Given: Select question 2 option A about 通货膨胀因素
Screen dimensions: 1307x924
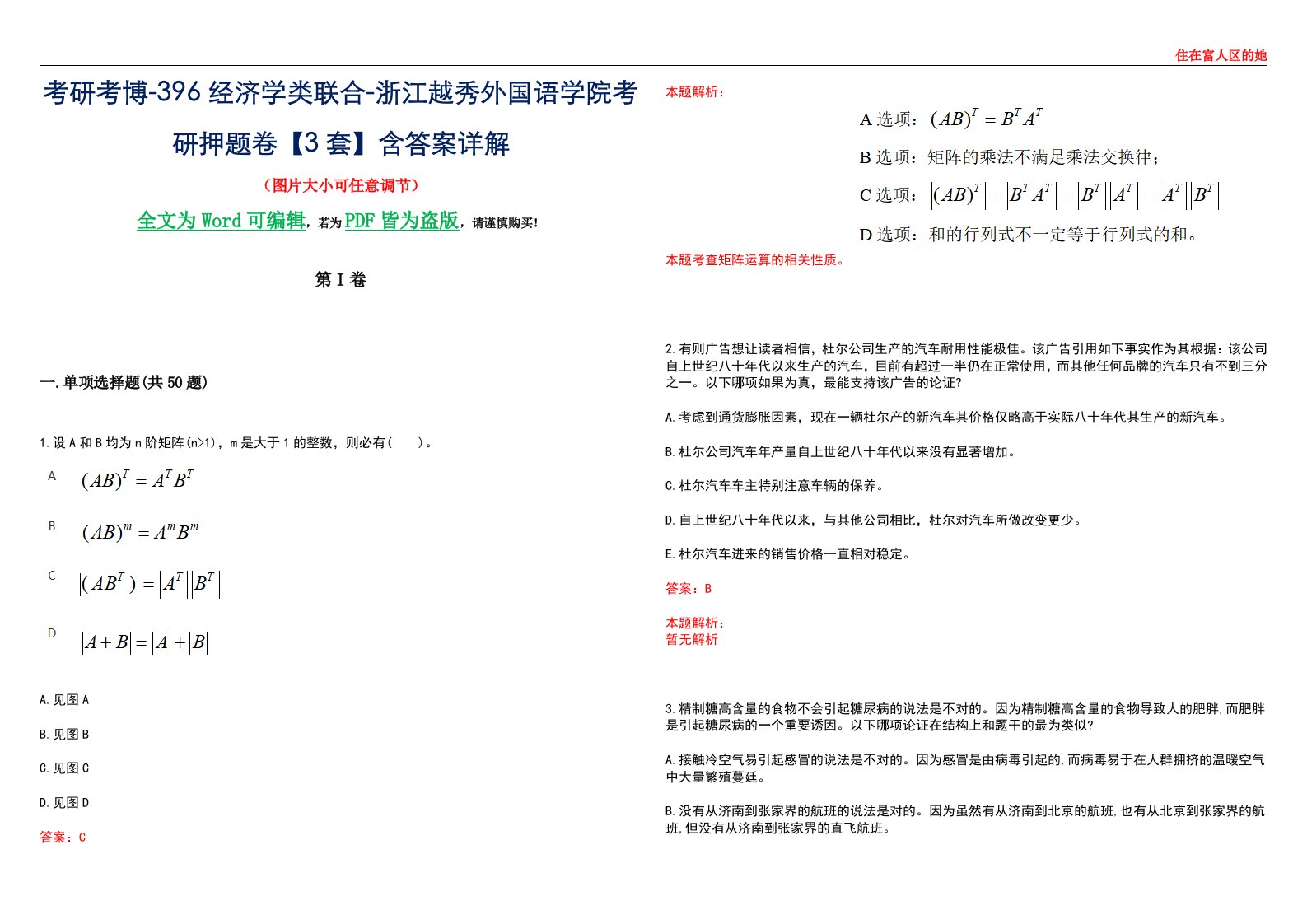Looking at the screenshot, I should pyautogui.click(x=948, y=418).
